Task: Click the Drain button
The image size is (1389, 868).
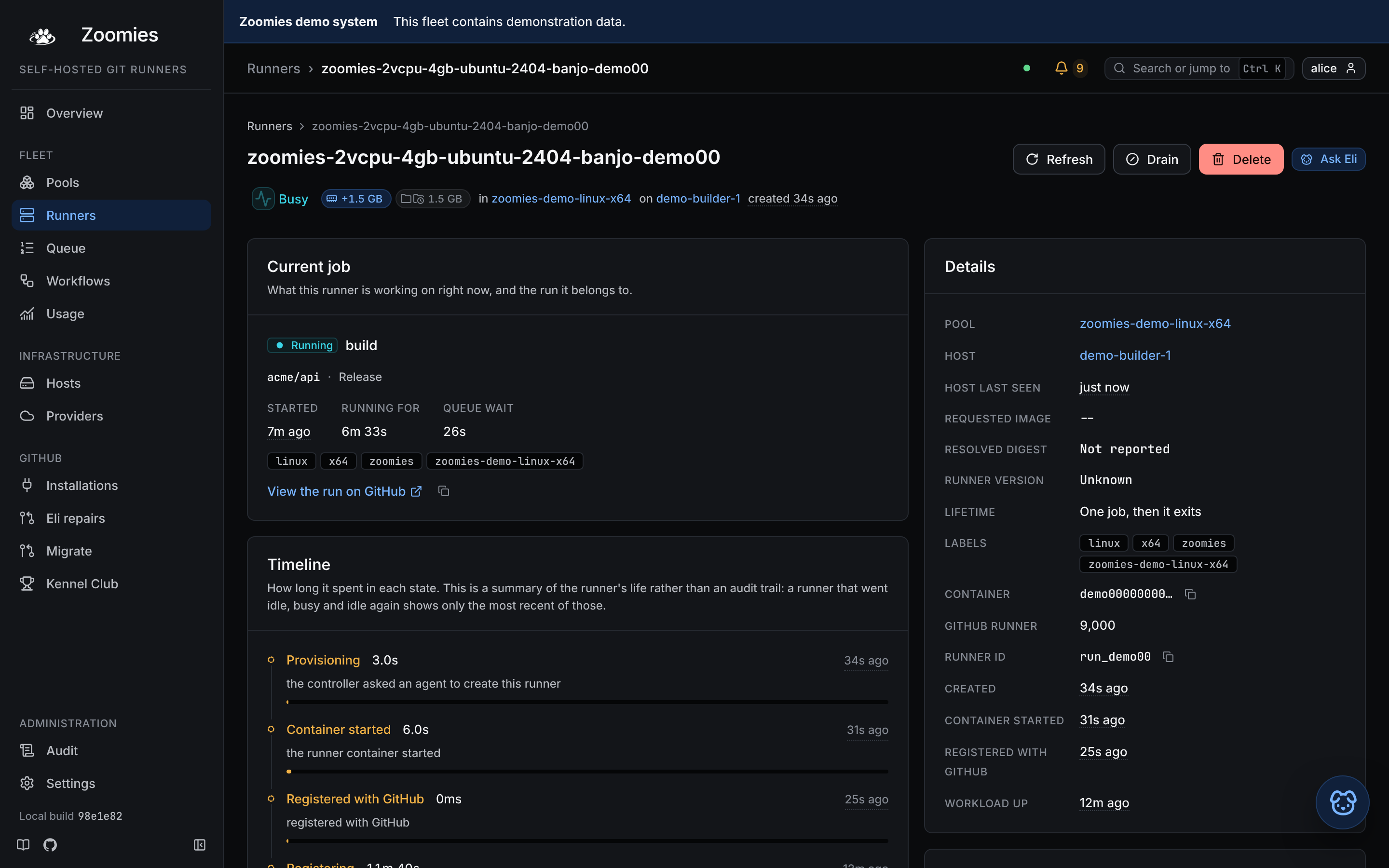Action: (1151, 159)
